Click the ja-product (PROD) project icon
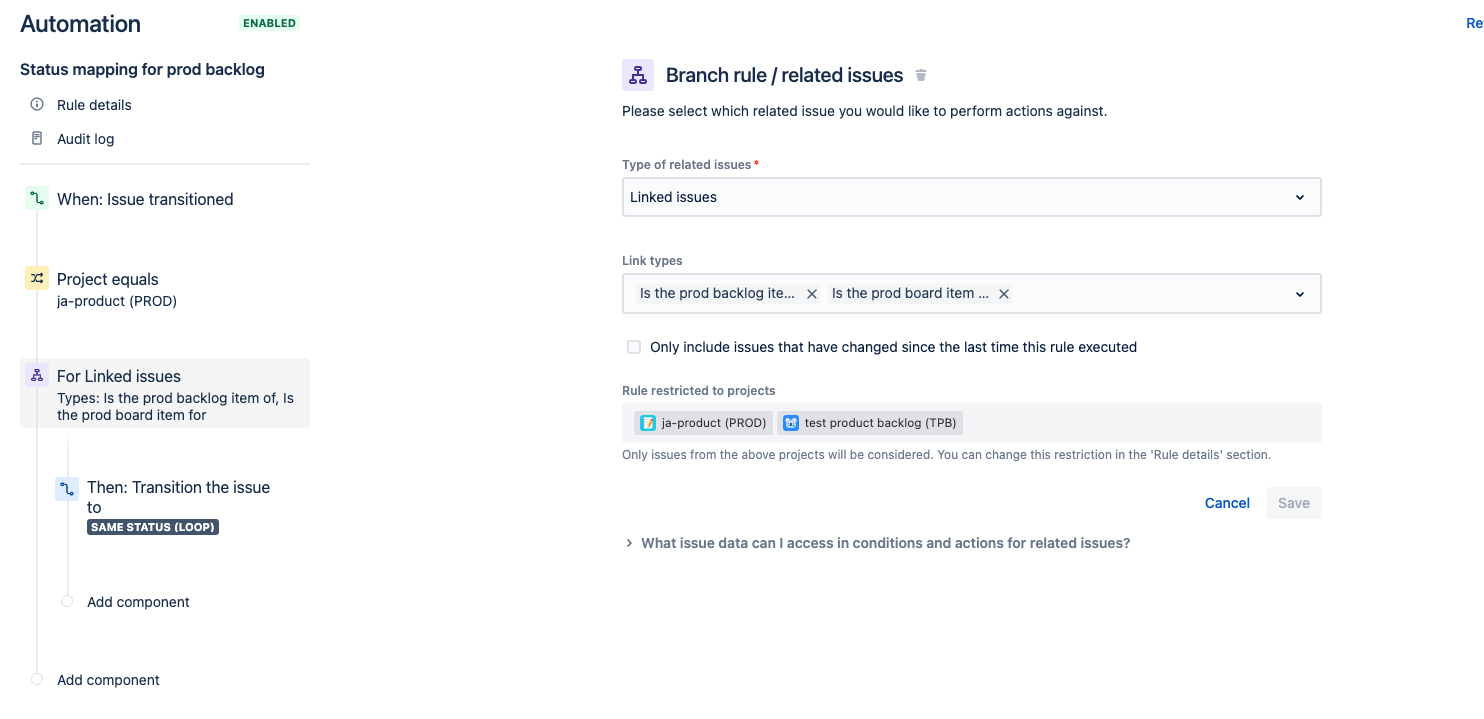The width and height of the screenshot is (1484, 719). coord(648,423)
